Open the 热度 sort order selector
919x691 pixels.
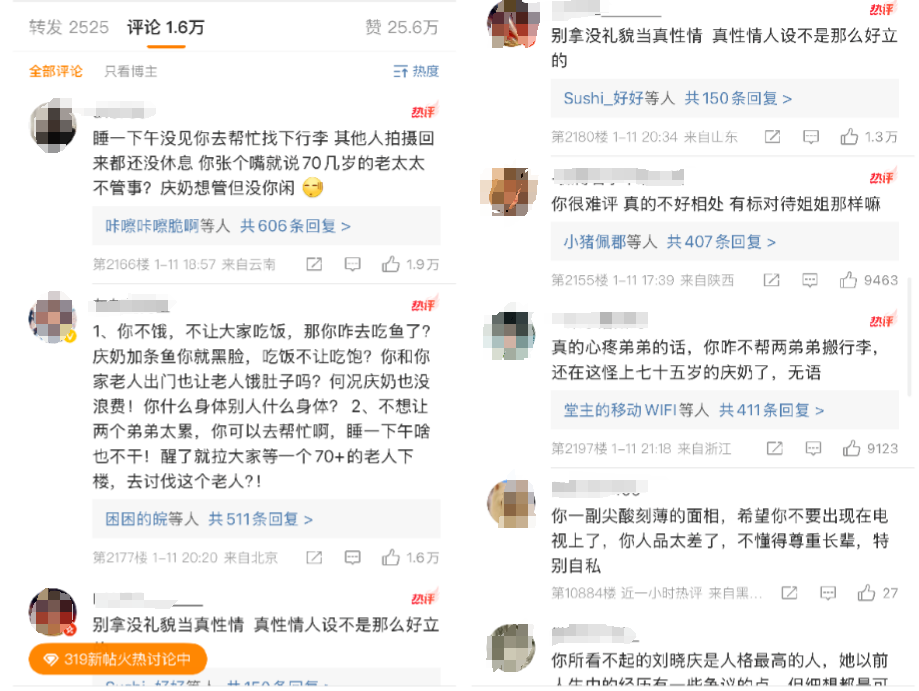[416, 72]
